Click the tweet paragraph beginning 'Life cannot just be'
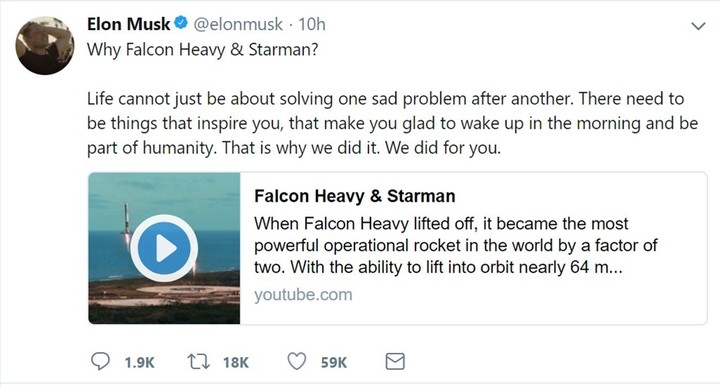This screenshot has height=388, width=720. point(393,123)
